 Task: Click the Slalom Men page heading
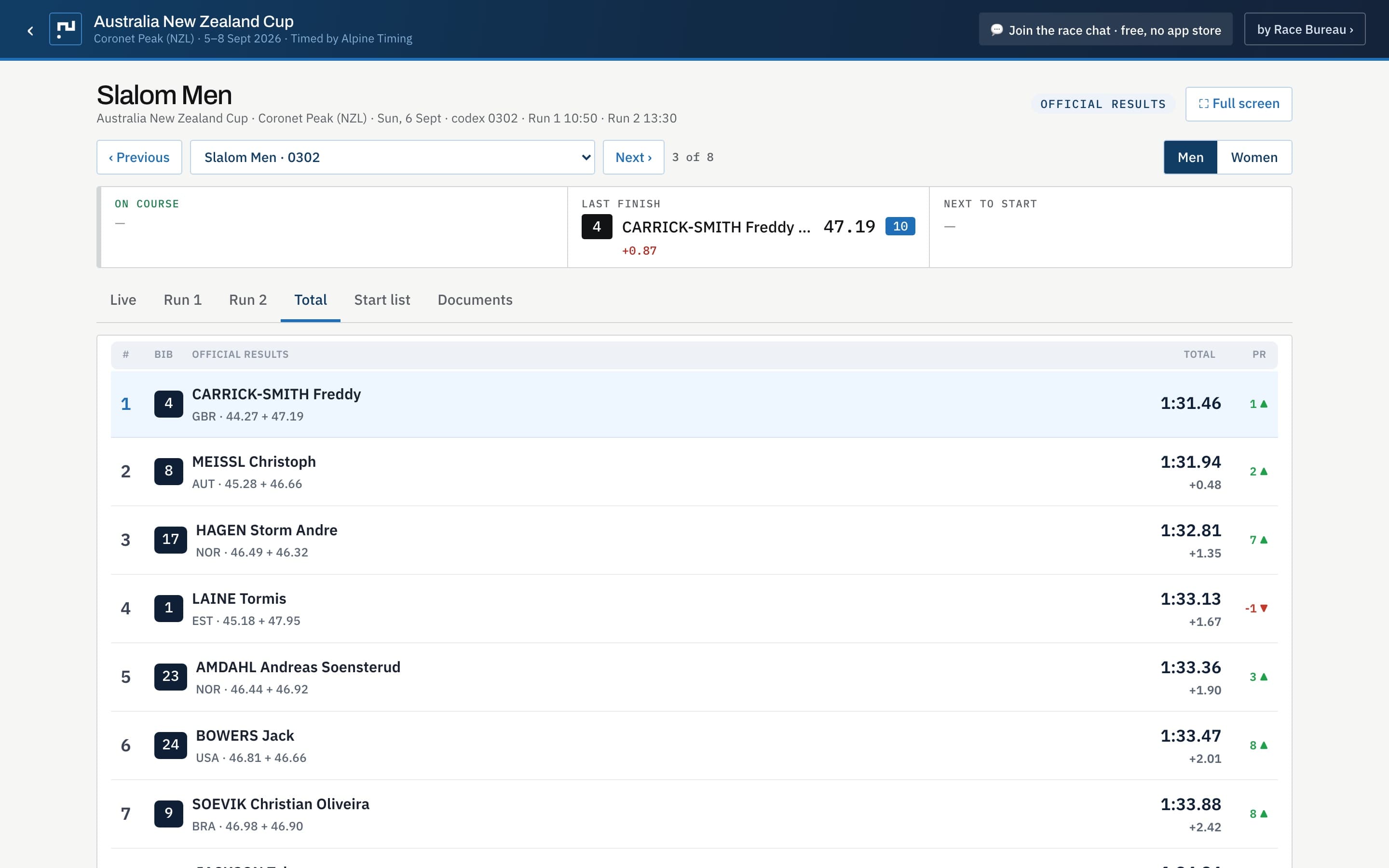(164, 95)
